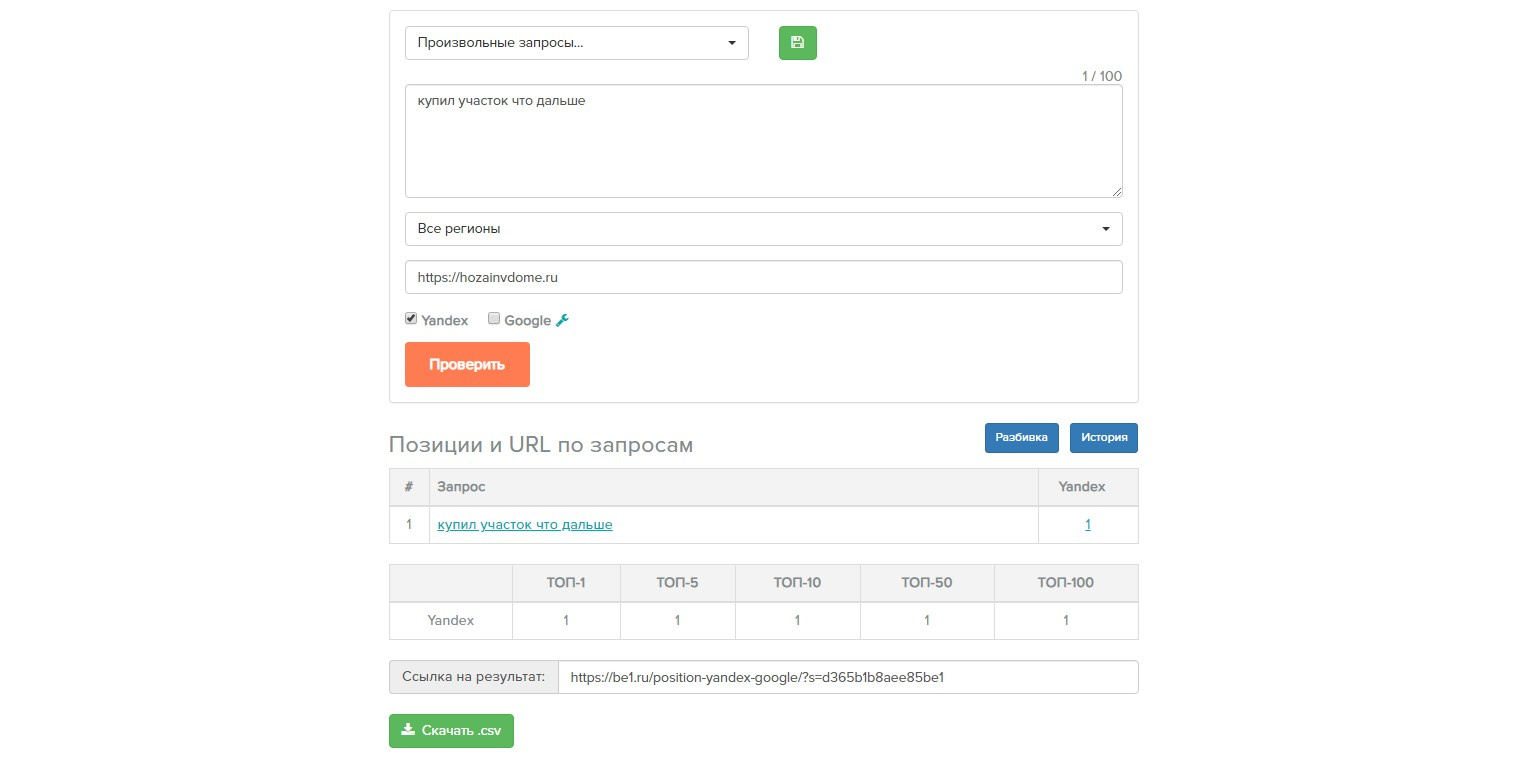This screenshot has height=779, width=1521.
Task: Enable the Google checkbox
Action: click(x=494, y=319)
